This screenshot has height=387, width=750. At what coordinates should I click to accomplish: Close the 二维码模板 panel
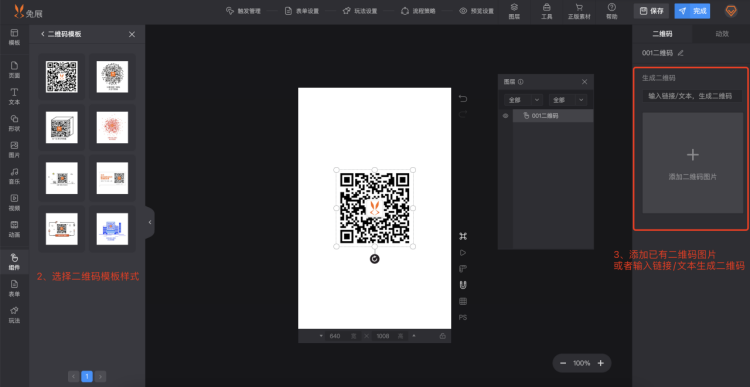132,34
